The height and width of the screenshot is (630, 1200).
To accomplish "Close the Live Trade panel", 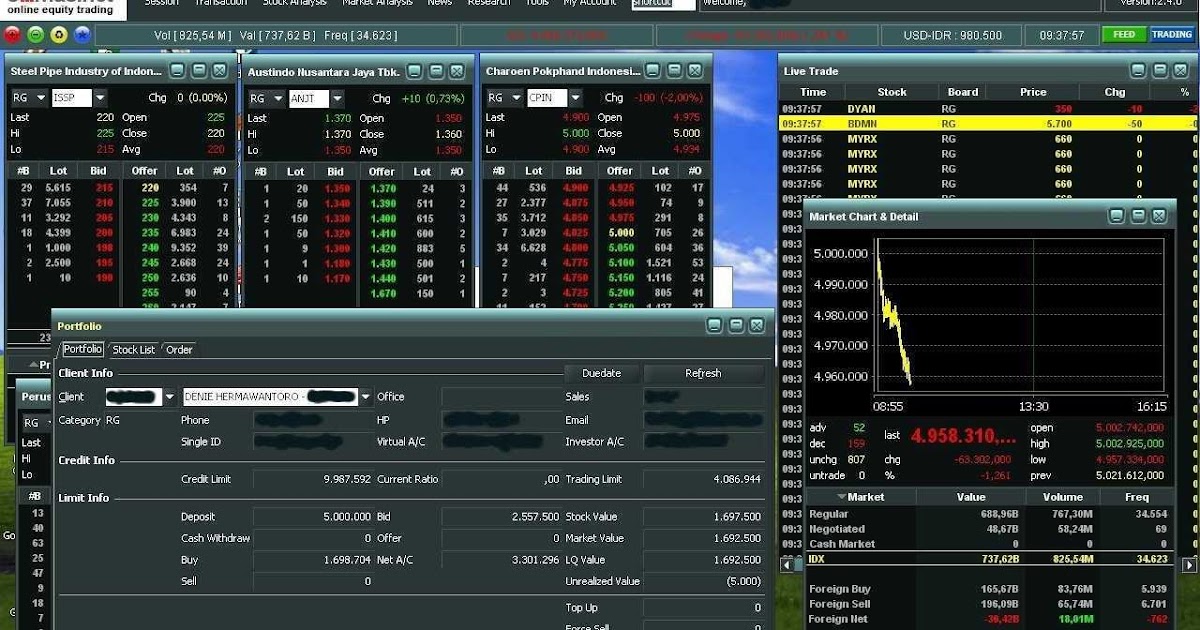I will click(x=1180, y=71).
